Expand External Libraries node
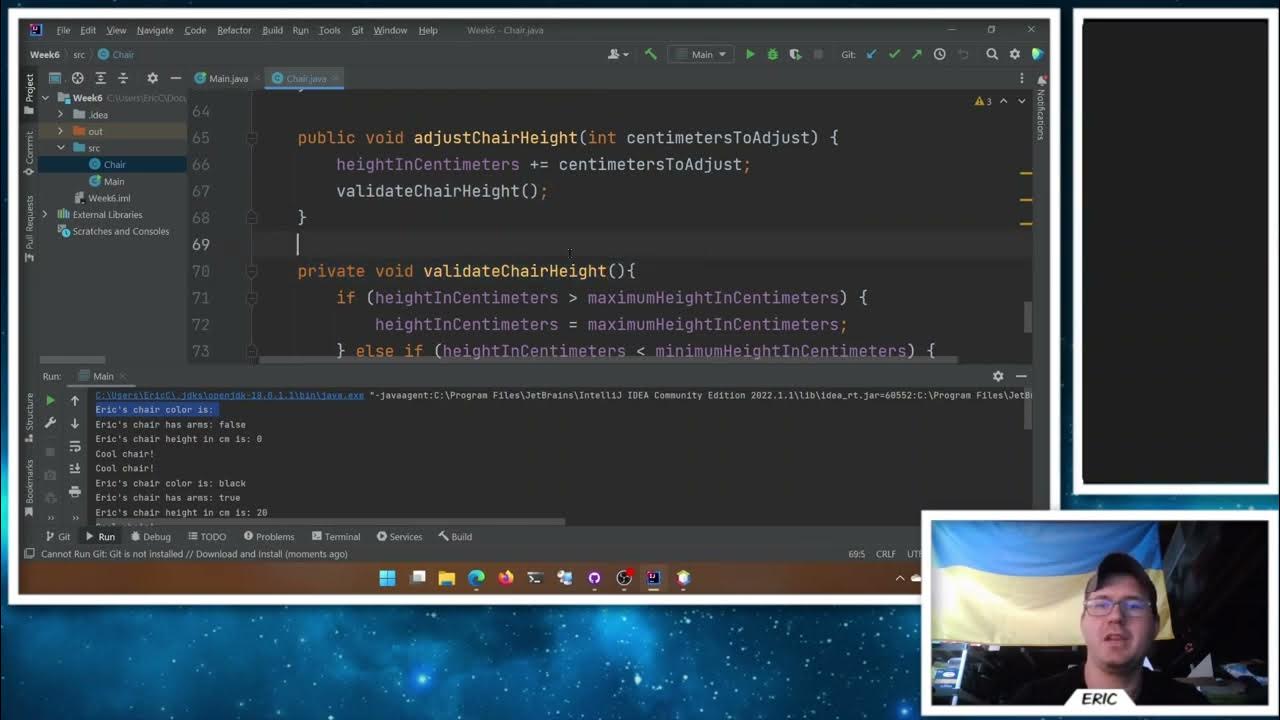 click(45, 215)
